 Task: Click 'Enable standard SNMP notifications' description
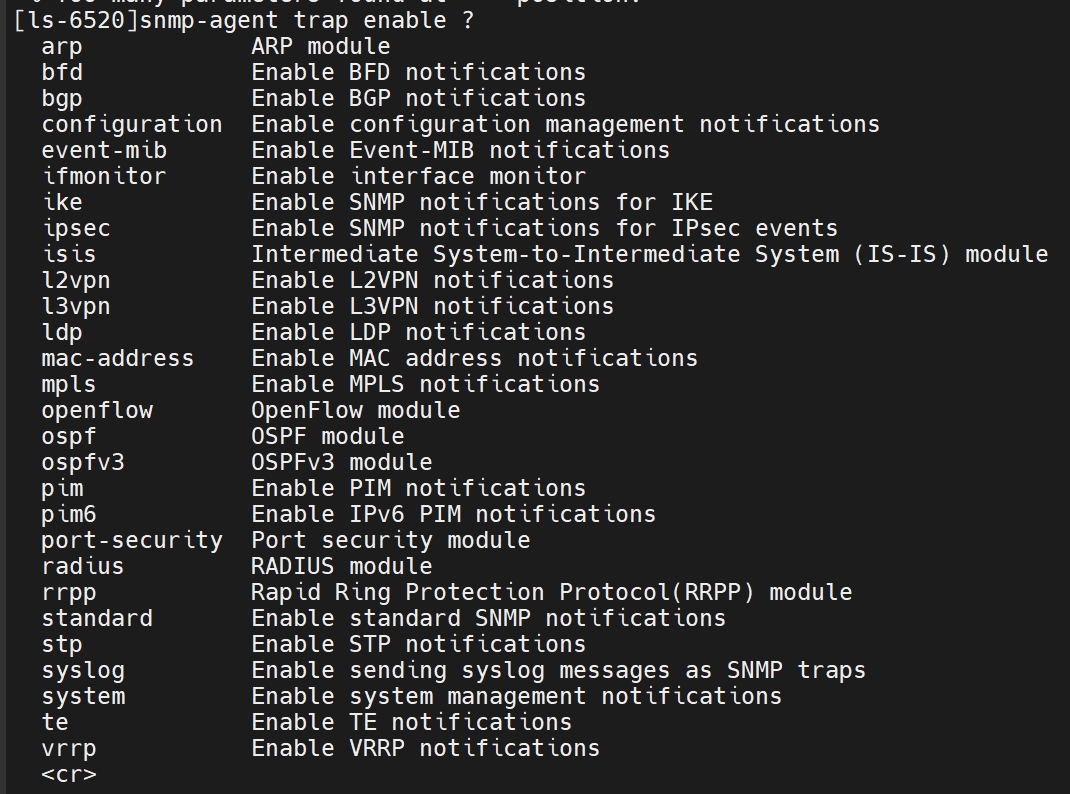(488, 619)
